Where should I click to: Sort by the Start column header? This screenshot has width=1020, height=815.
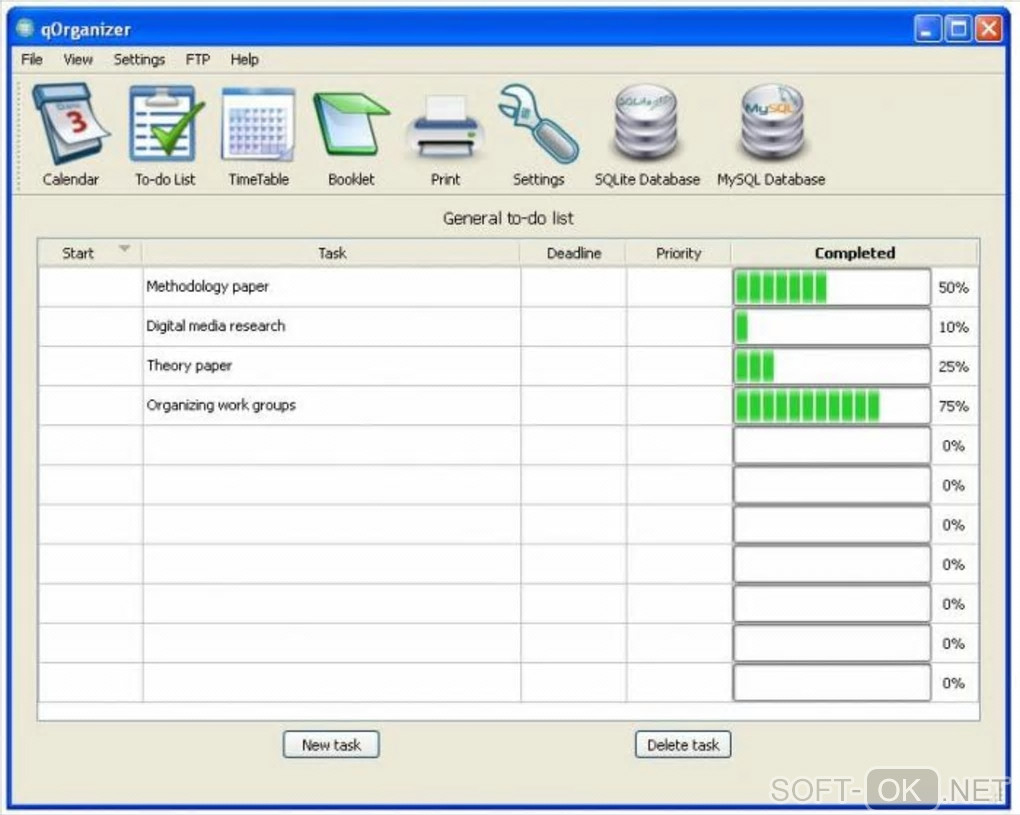[90, 253]
